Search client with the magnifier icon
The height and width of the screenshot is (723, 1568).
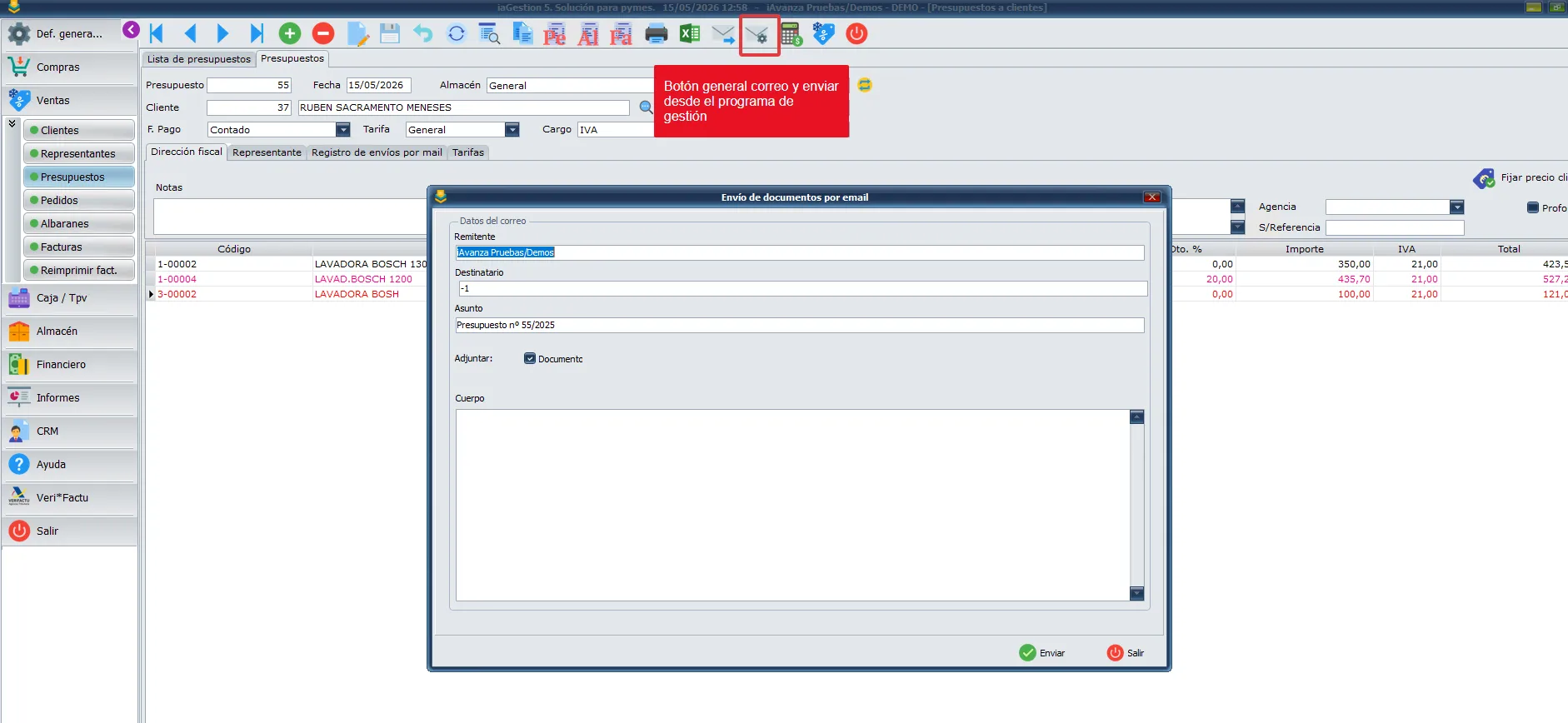tap(646, 107)
